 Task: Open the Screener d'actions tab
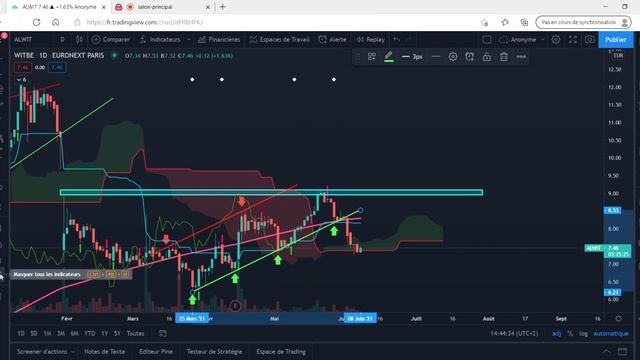[42, 351]
